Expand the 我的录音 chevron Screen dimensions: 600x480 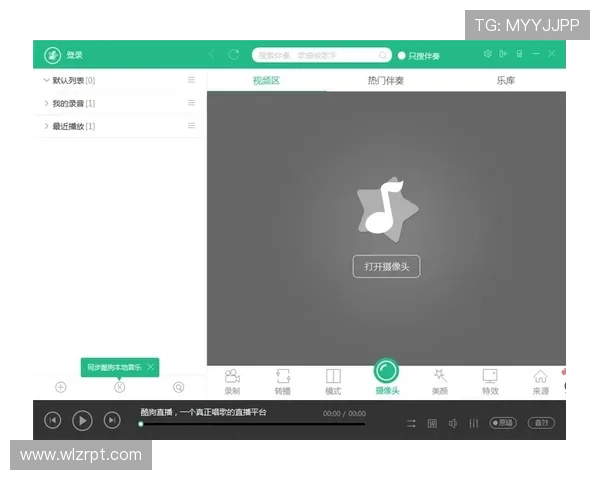(x=46, y=103)
